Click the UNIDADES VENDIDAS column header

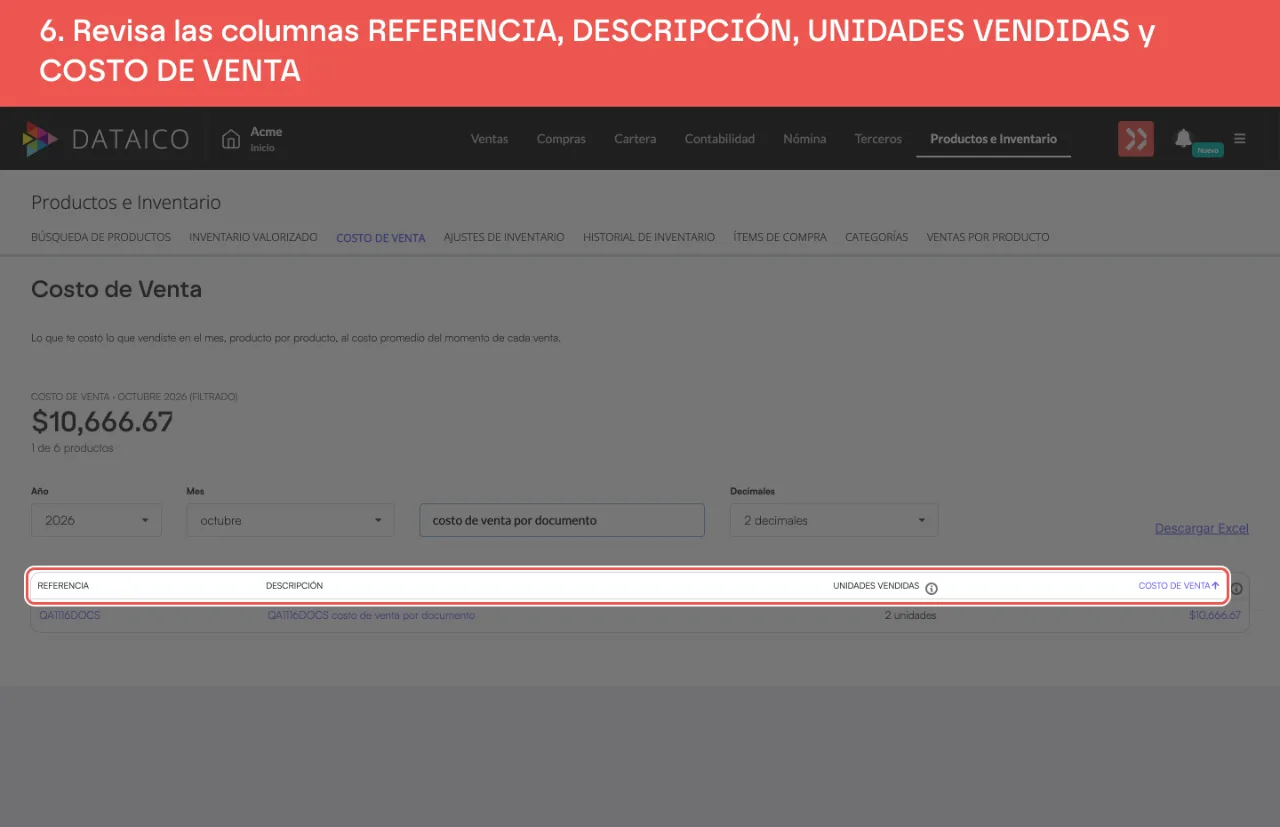[876, 586]
